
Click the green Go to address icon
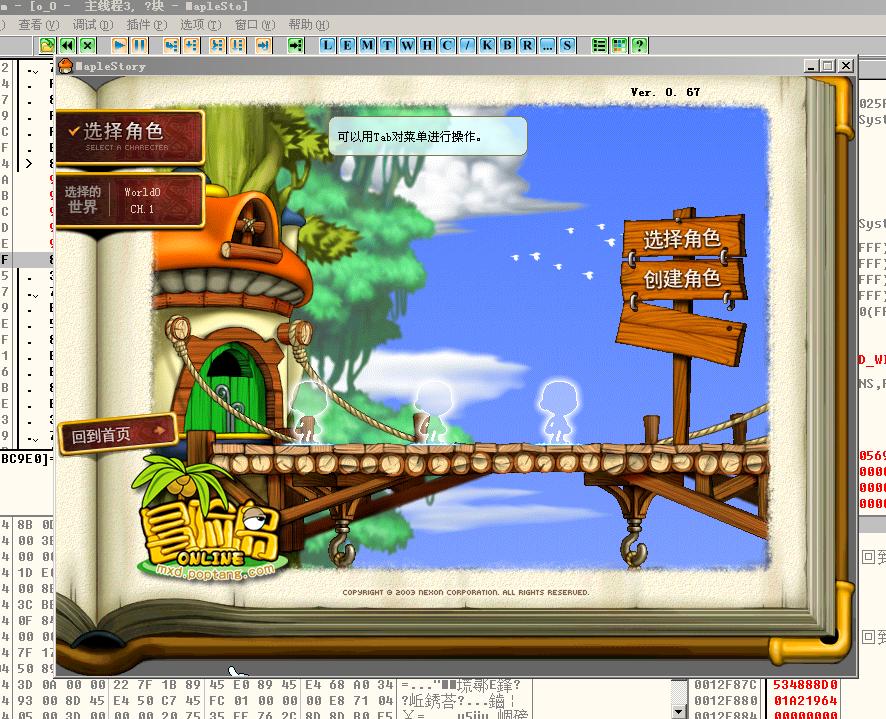coord(296,45)
